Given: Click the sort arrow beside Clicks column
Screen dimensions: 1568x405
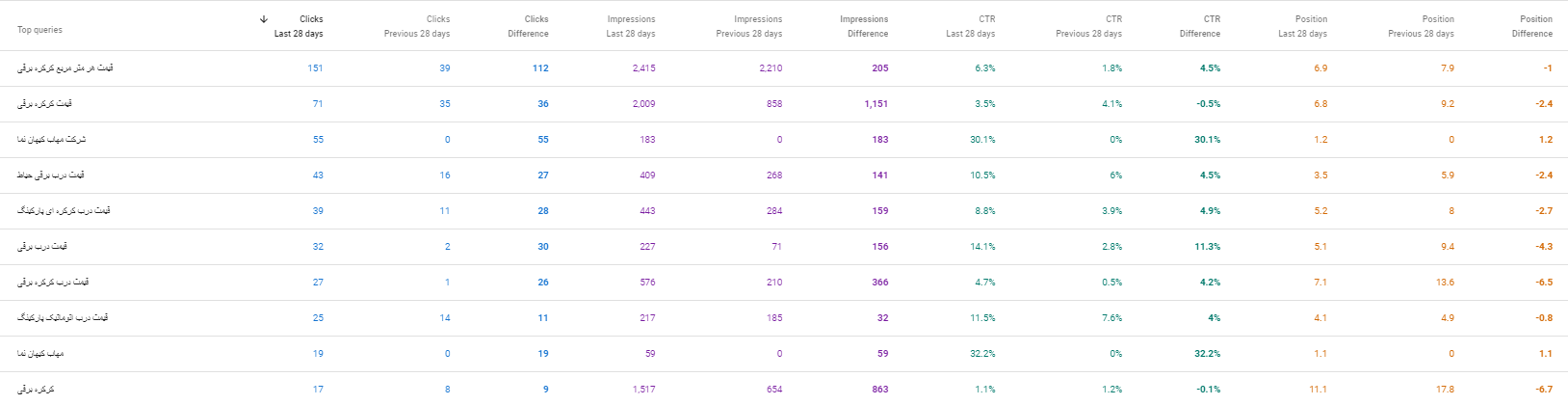Looking at the screenshot, I should (264, 19).
